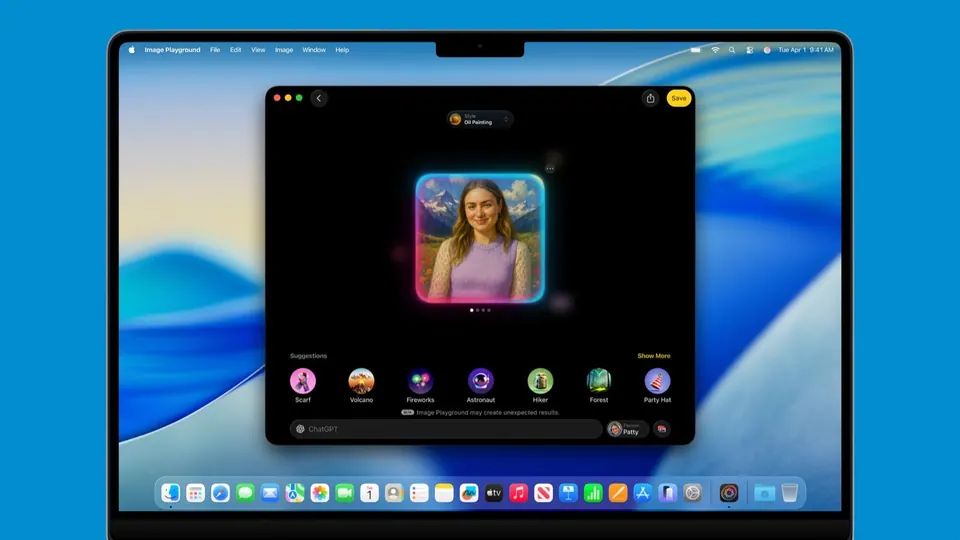This screenshot has width=960, height=540.
Task: Go back with the chevron button
Action: click(x=319, y=98)
